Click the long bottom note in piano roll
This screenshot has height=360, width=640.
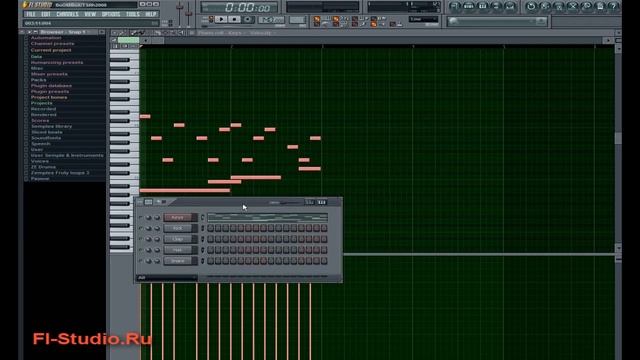pyautogui.click(x=185, y=190)
